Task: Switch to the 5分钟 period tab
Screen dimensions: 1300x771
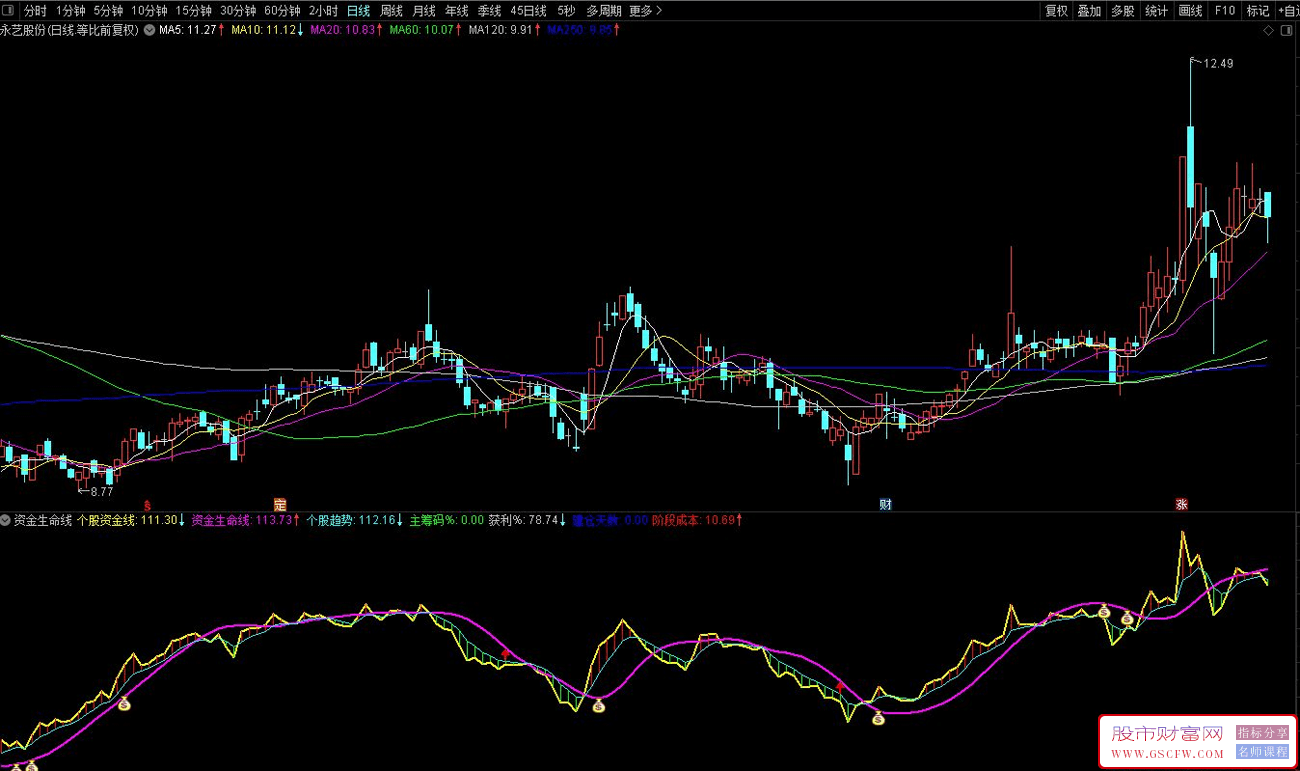Action: pos(109,11)
